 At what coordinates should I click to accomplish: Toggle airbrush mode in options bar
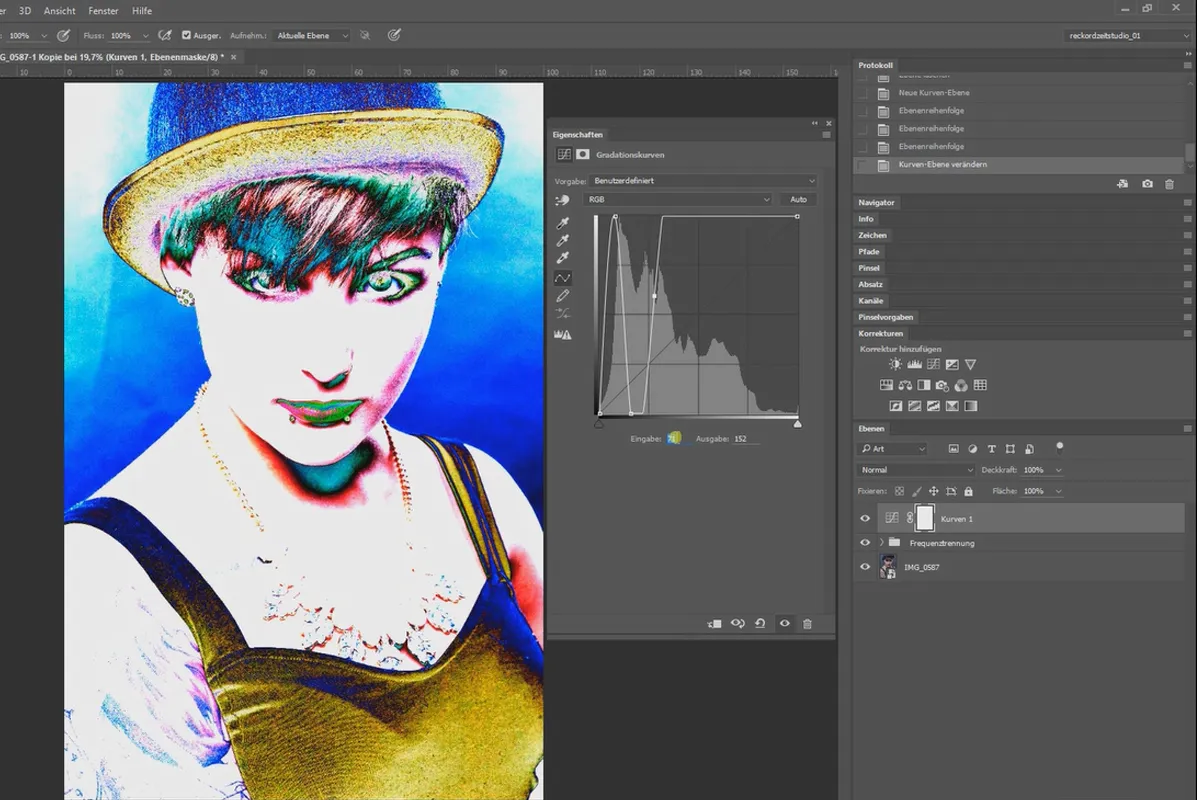pyautogui.click(x=163, y=35)
